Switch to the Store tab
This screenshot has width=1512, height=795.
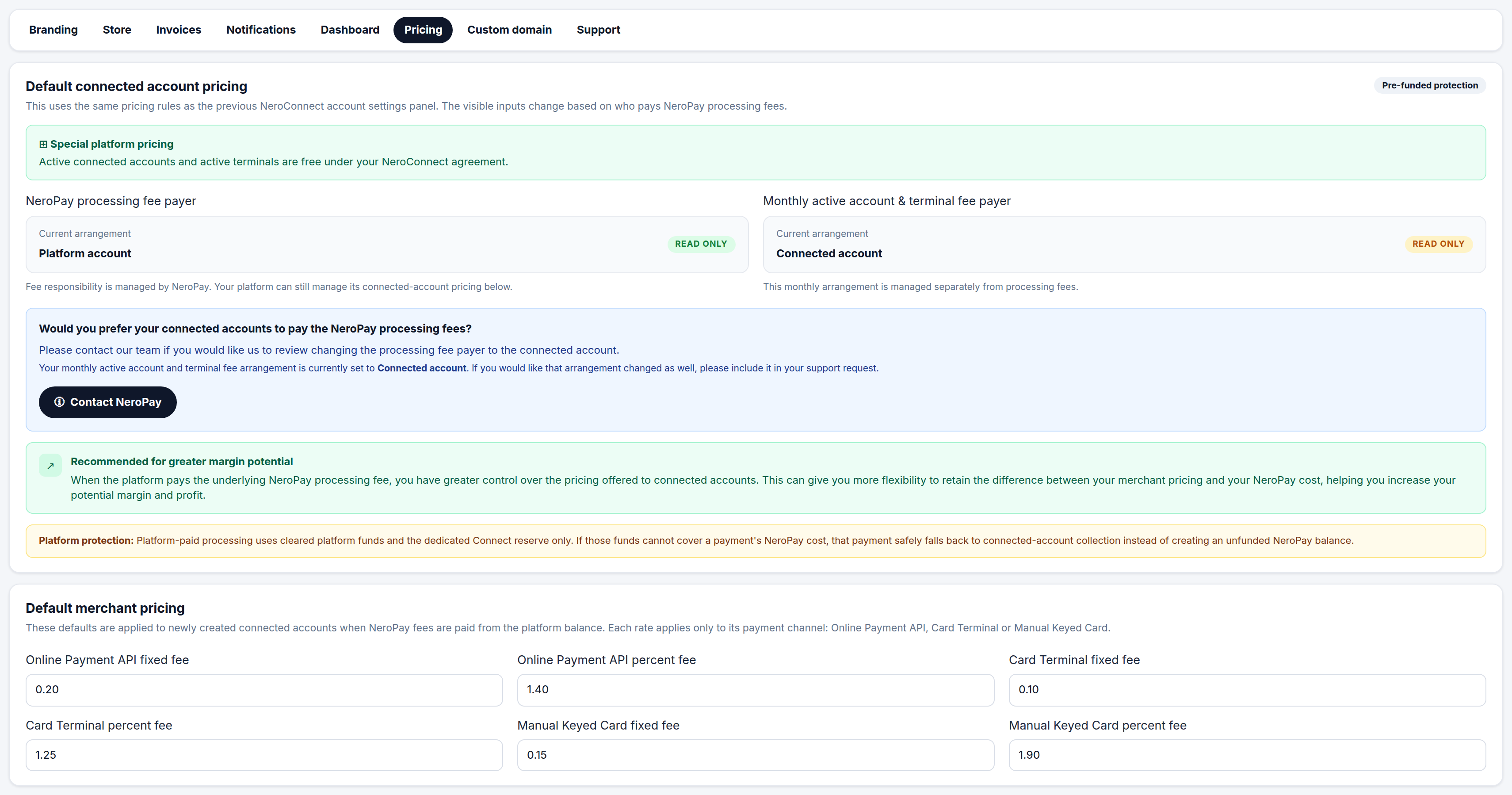[x=117, y=30]
